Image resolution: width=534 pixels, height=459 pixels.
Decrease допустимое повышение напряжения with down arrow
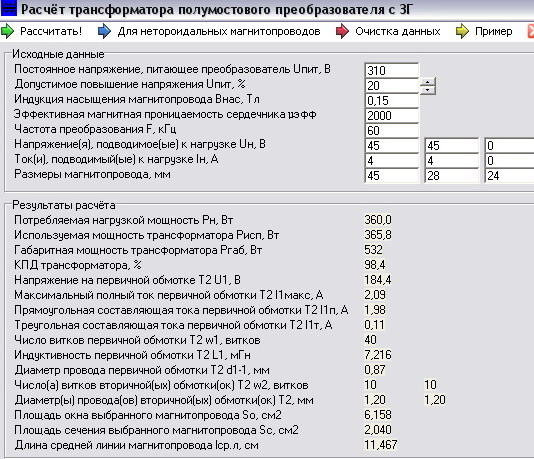[427, 90]
